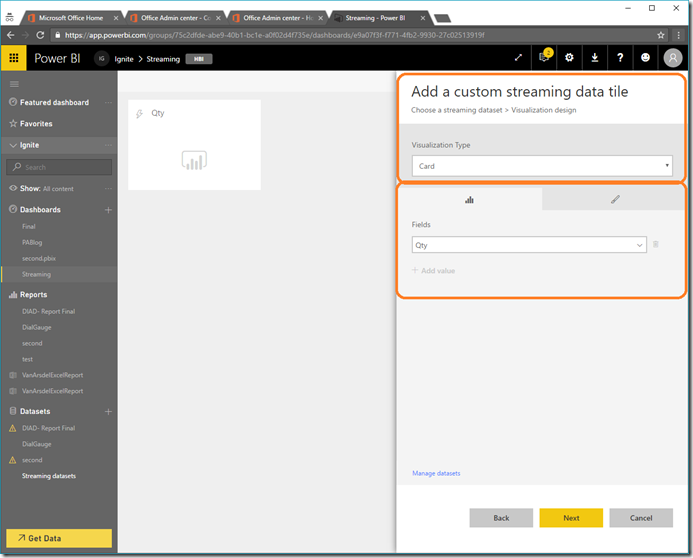Click the feedback smiley icon
The height and width of the screenshot is (558, 693).
click(x=645, y=58)
